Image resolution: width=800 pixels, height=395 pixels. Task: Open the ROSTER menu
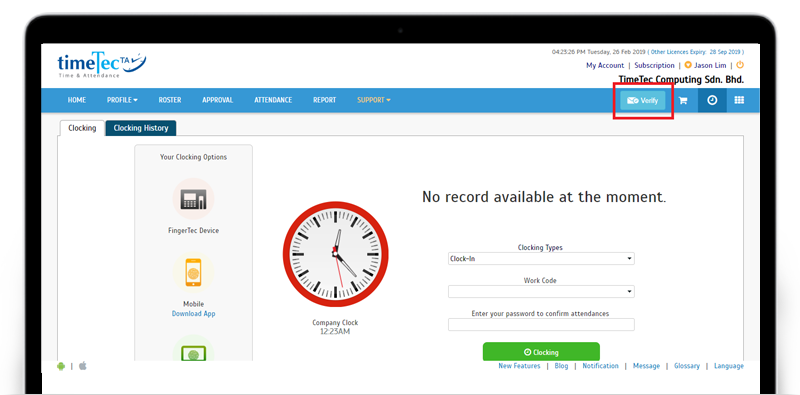(170, 100)
